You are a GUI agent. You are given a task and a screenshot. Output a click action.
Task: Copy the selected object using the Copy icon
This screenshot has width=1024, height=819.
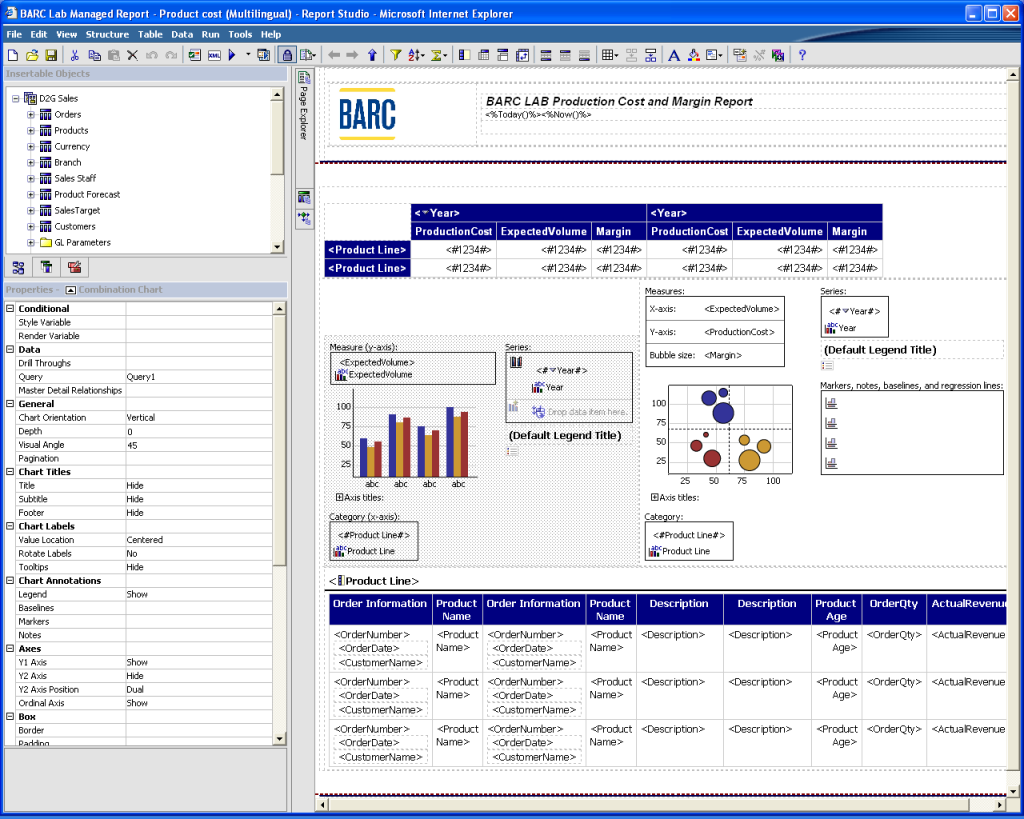click(94, 56)
